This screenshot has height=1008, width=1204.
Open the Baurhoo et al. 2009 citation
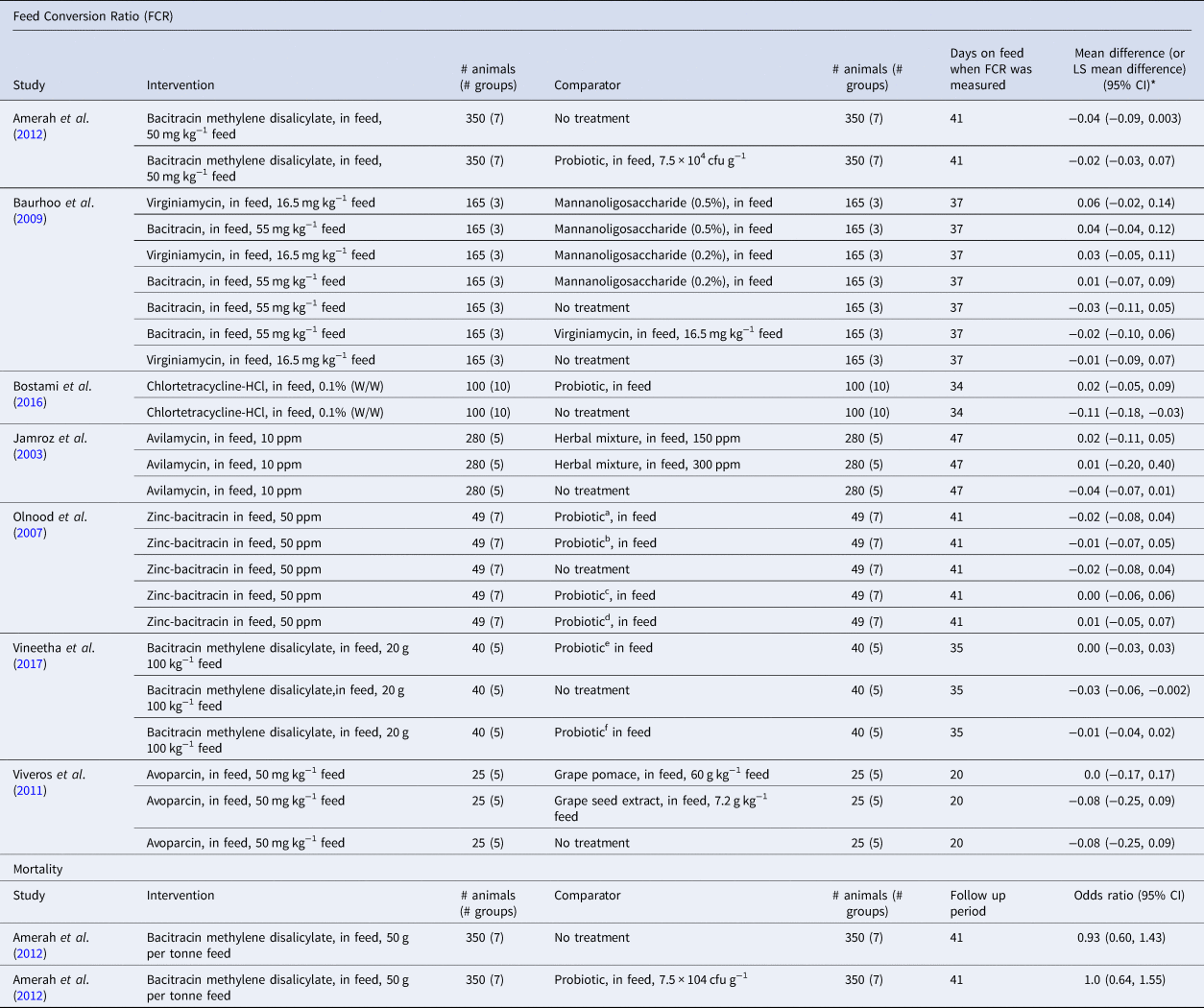(30, 219)
